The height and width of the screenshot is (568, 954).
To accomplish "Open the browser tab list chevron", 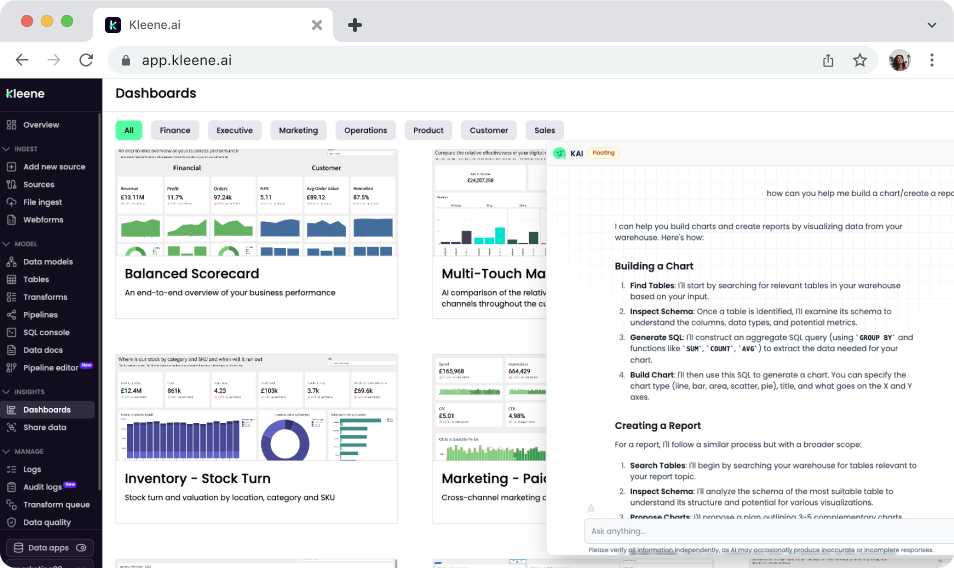I will click(931, 25).
